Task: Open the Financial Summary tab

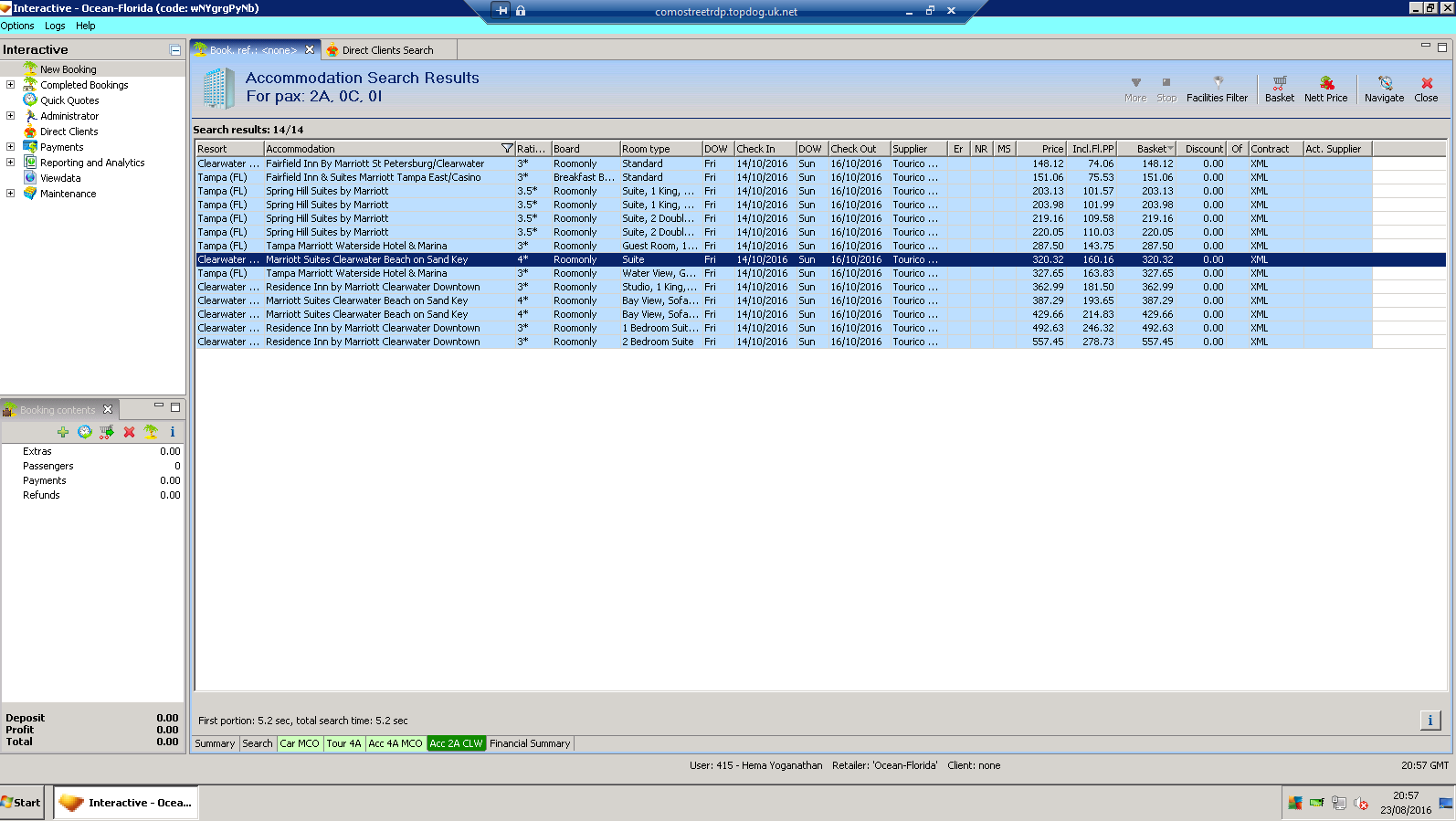Action: point(530,743)
